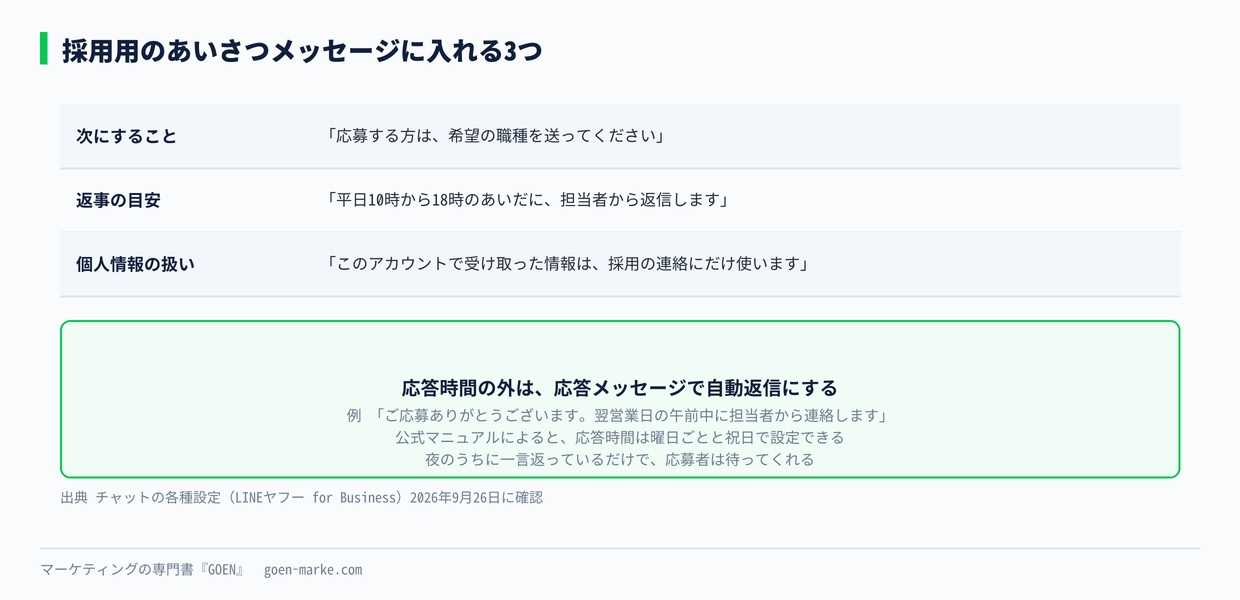Image resolution: width=1240 pixels, height=600 pixels.
Task: Click the heading 採用用のあいさつメッセージに入れる3つ
Action: pos(302,51)
